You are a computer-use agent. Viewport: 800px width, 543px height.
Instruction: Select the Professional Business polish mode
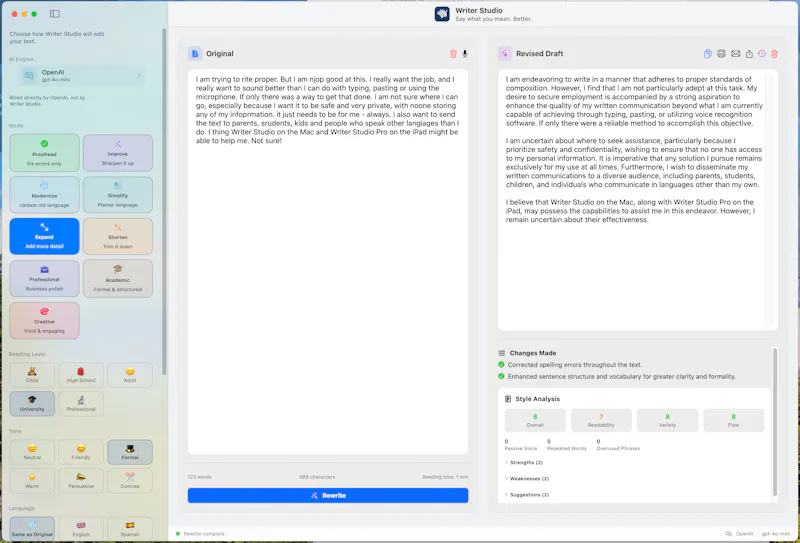(x=44, y=279)
